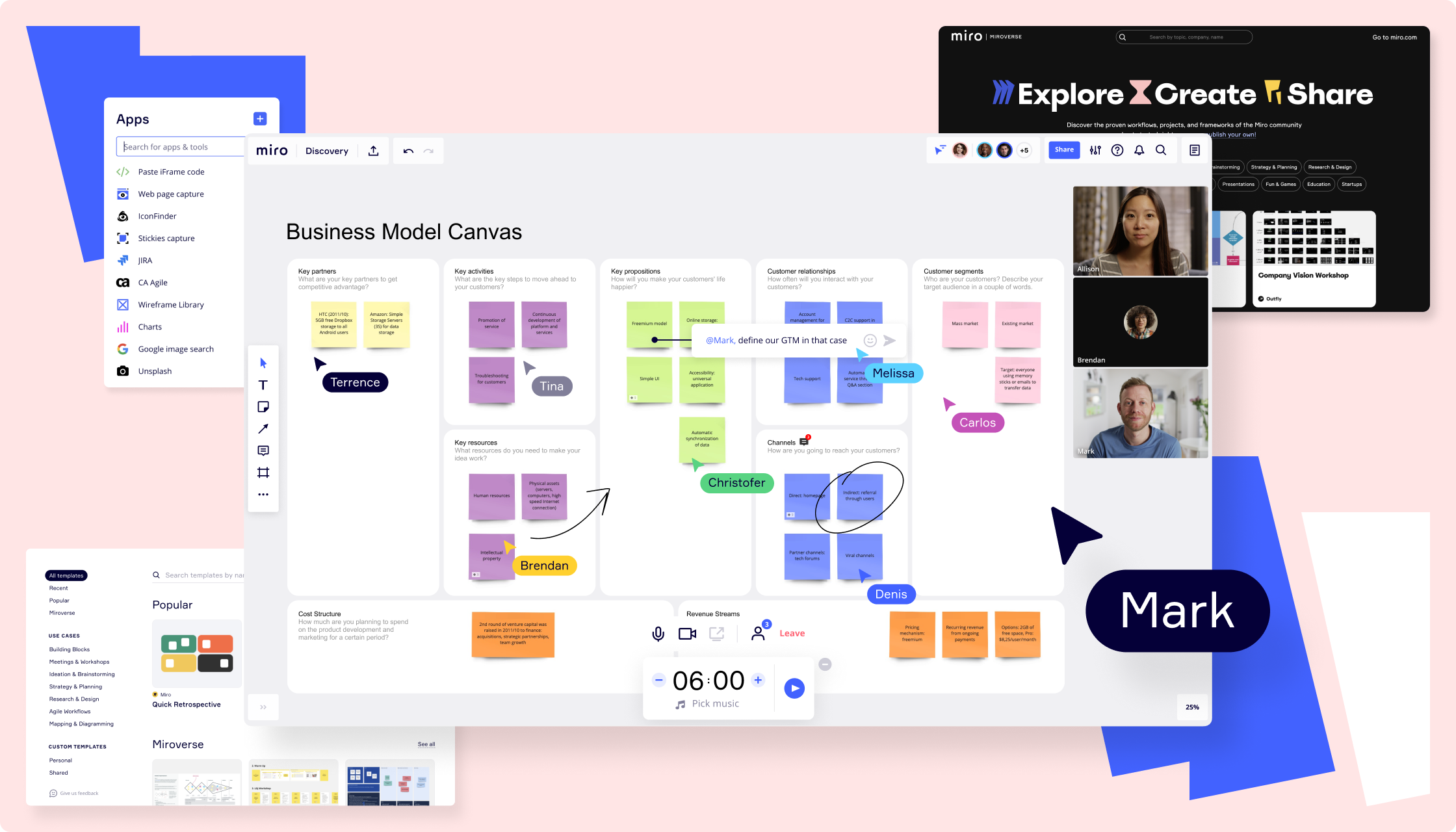This screenshot has height=832, width=1456.
Task: Open the Frames tool icon
Action: (265, 472)
